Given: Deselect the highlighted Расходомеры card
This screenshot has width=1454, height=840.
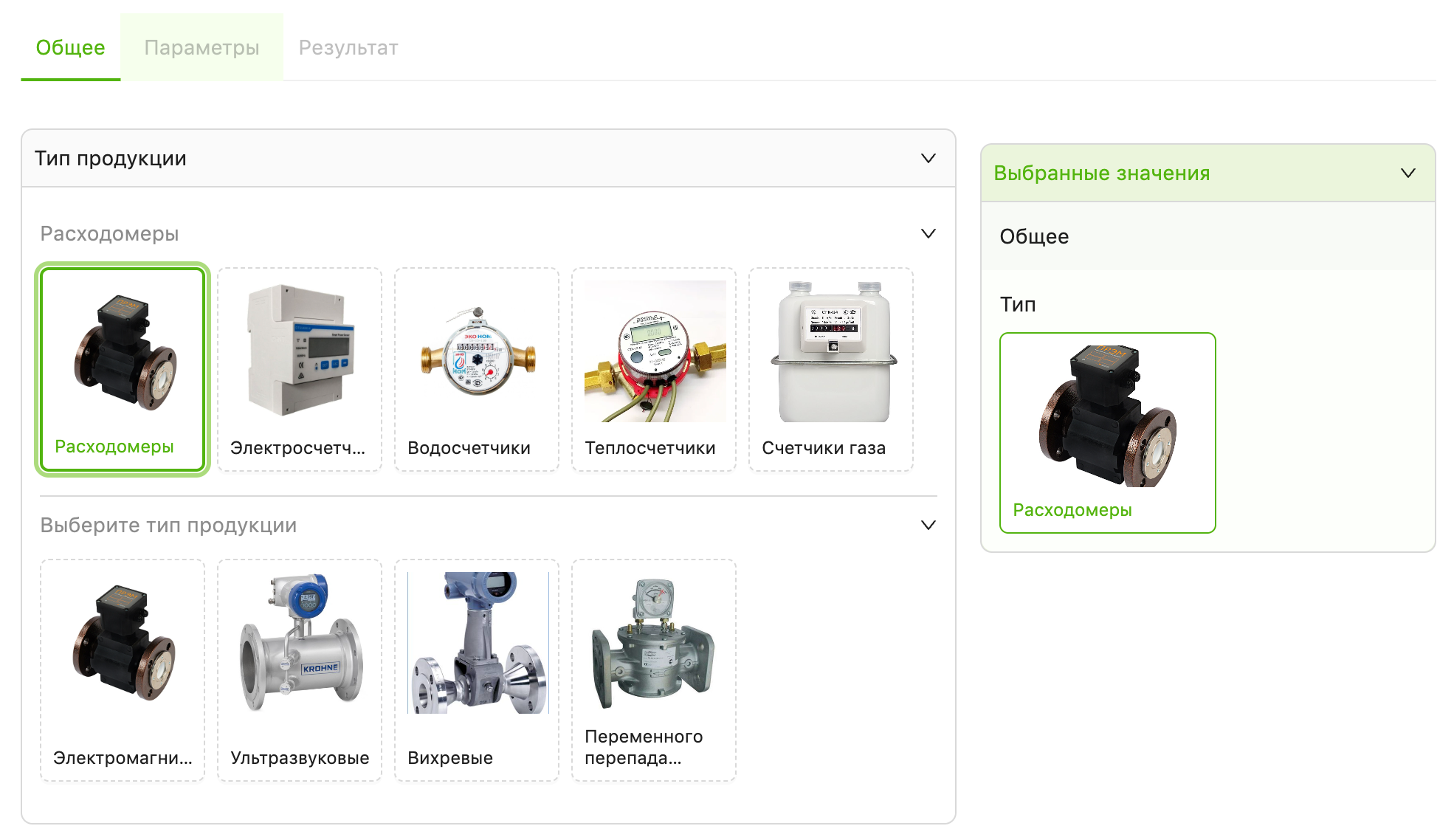Looking at the screenshot, I should click(x=123, y=369).
